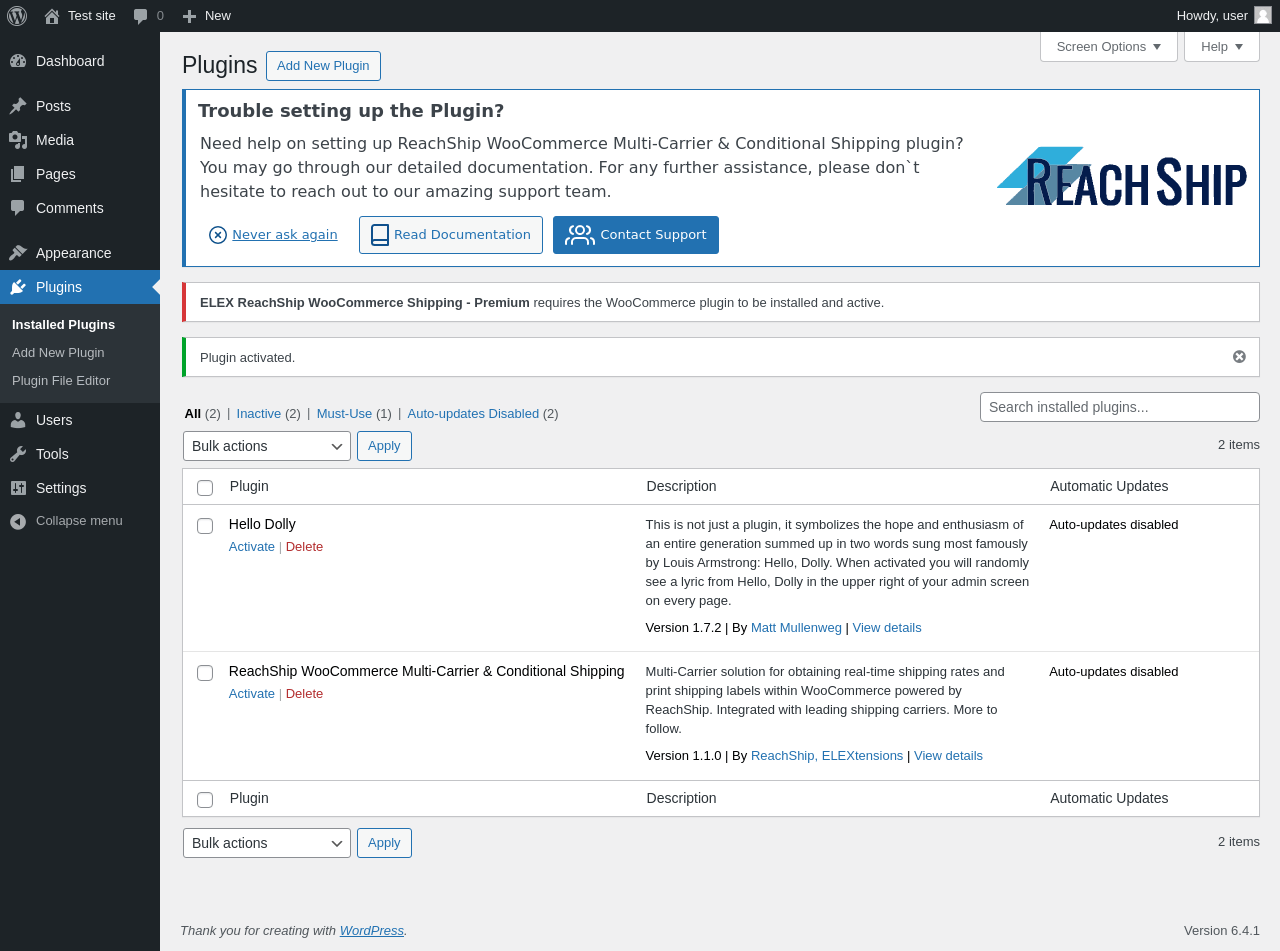This screenshot has height=951, width=1280.
Task: Open the Test site home icon
Action: click(52, 16)
